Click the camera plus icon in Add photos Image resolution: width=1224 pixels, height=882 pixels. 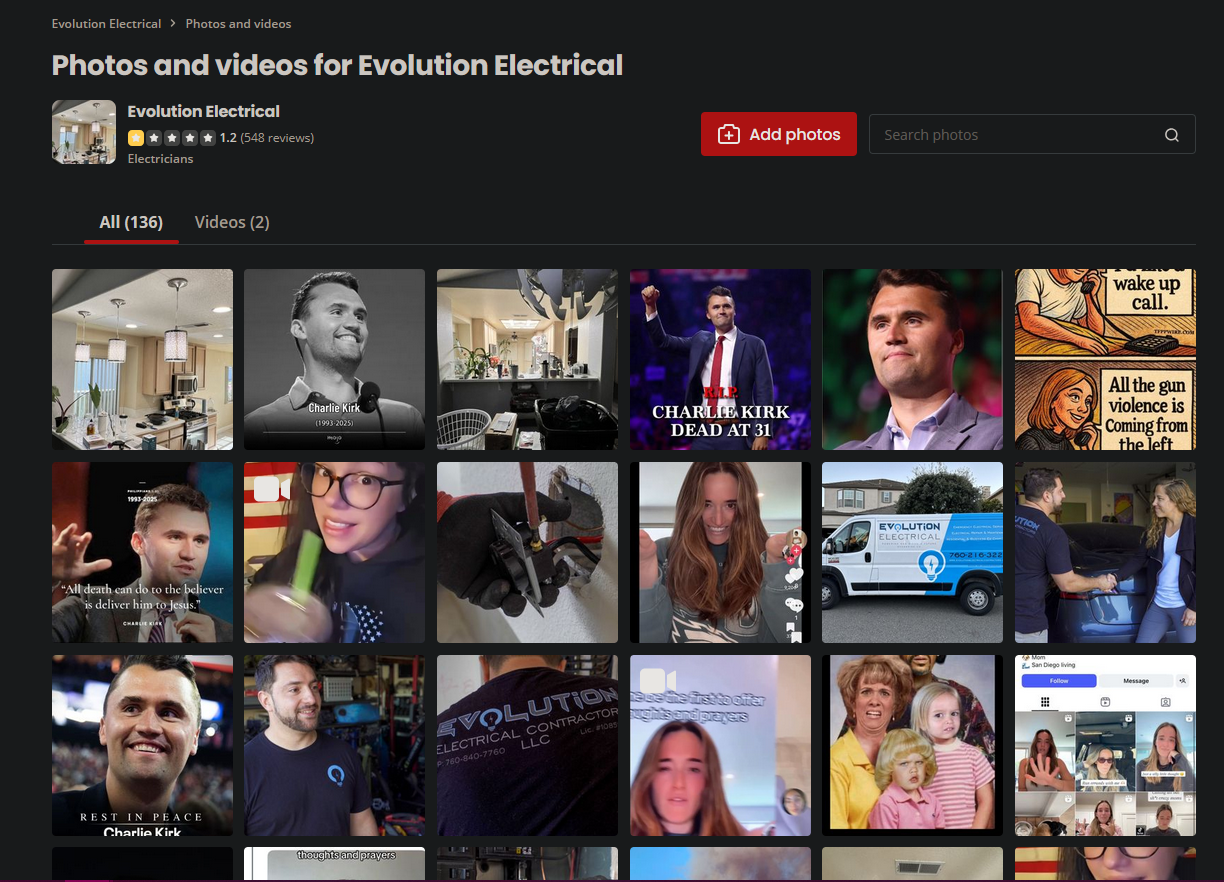pos(729,134)
